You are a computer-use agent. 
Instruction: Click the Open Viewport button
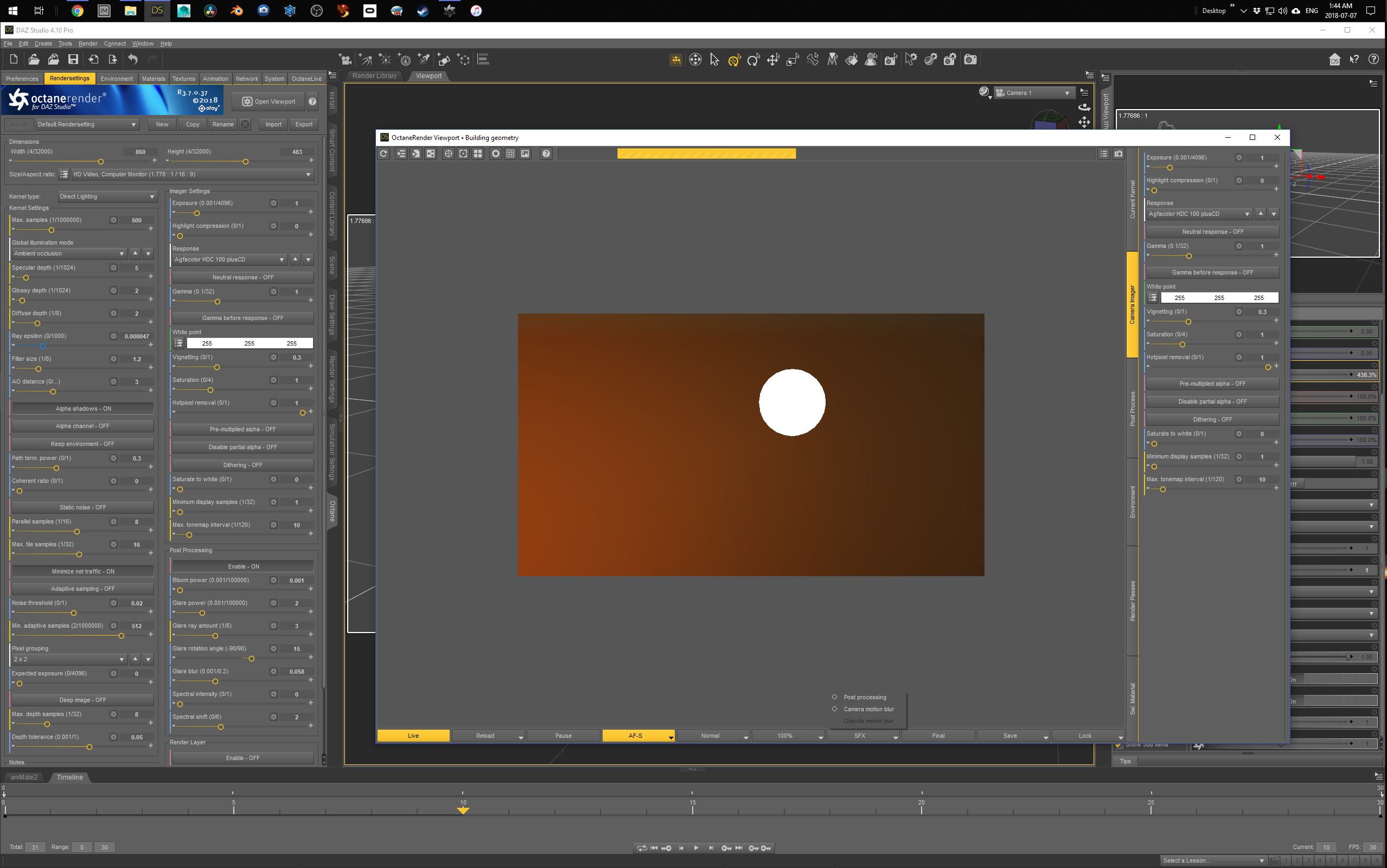pos(268,101)
